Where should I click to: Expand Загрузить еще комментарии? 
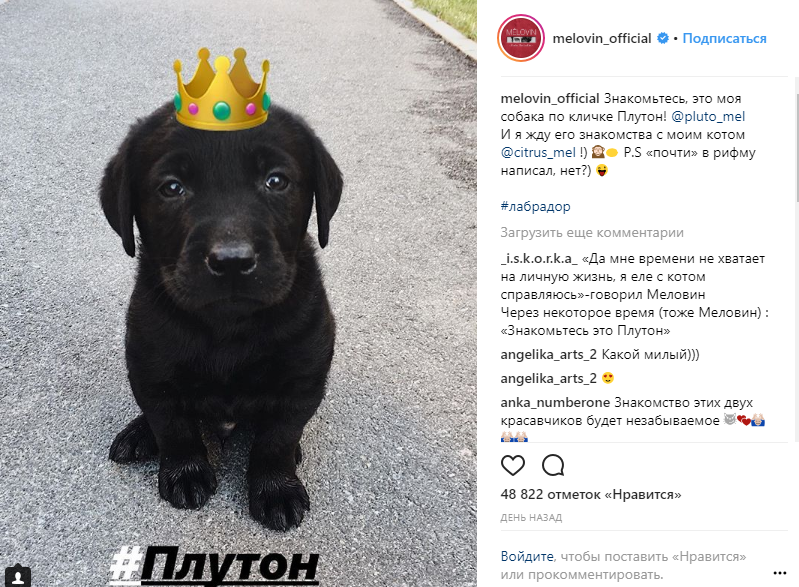pos(592,233)
